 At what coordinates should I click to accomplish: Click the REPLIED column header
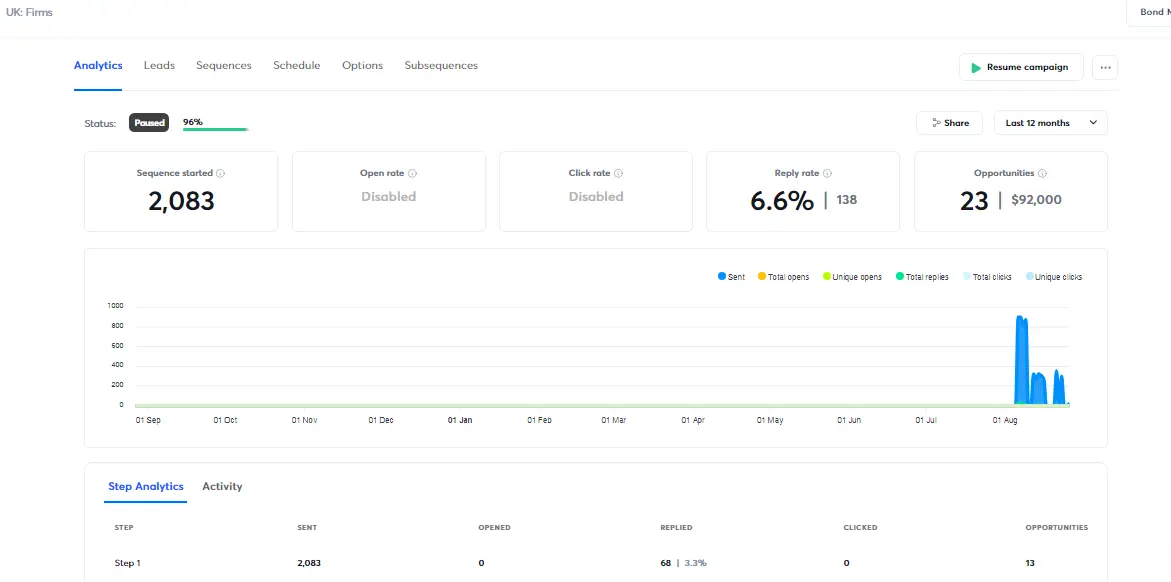tap(677, 527)
